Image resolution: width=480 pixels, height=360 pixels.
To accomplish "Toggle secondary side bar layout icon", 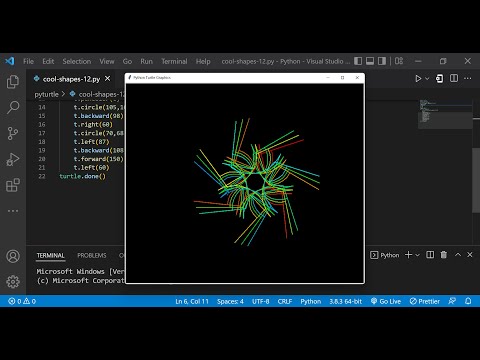I will click(382, 61).
